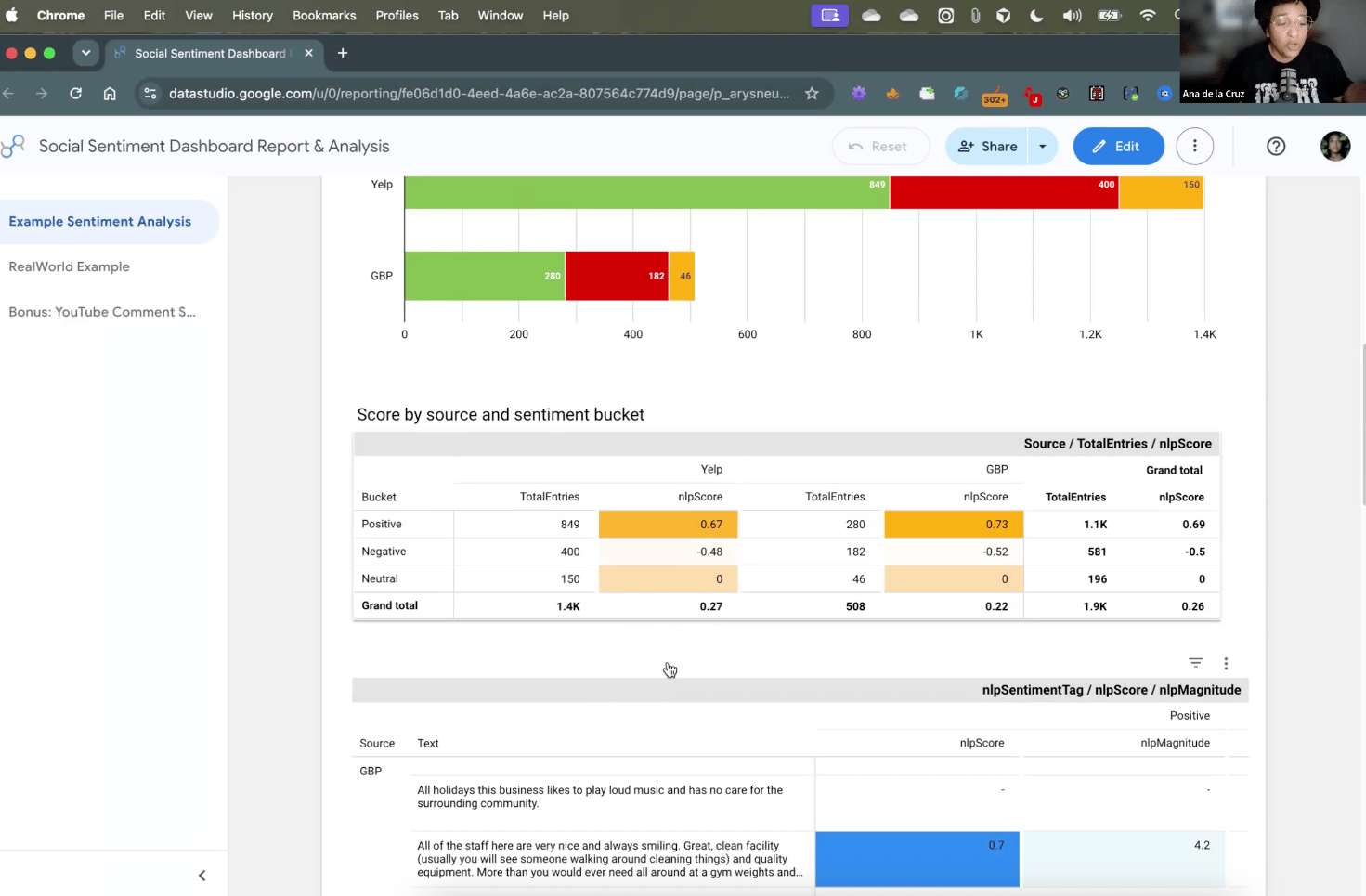The height and width of the screenshot is (896, 1366).
Task: Open the user account avatar
Action: tap(1335, 146)
